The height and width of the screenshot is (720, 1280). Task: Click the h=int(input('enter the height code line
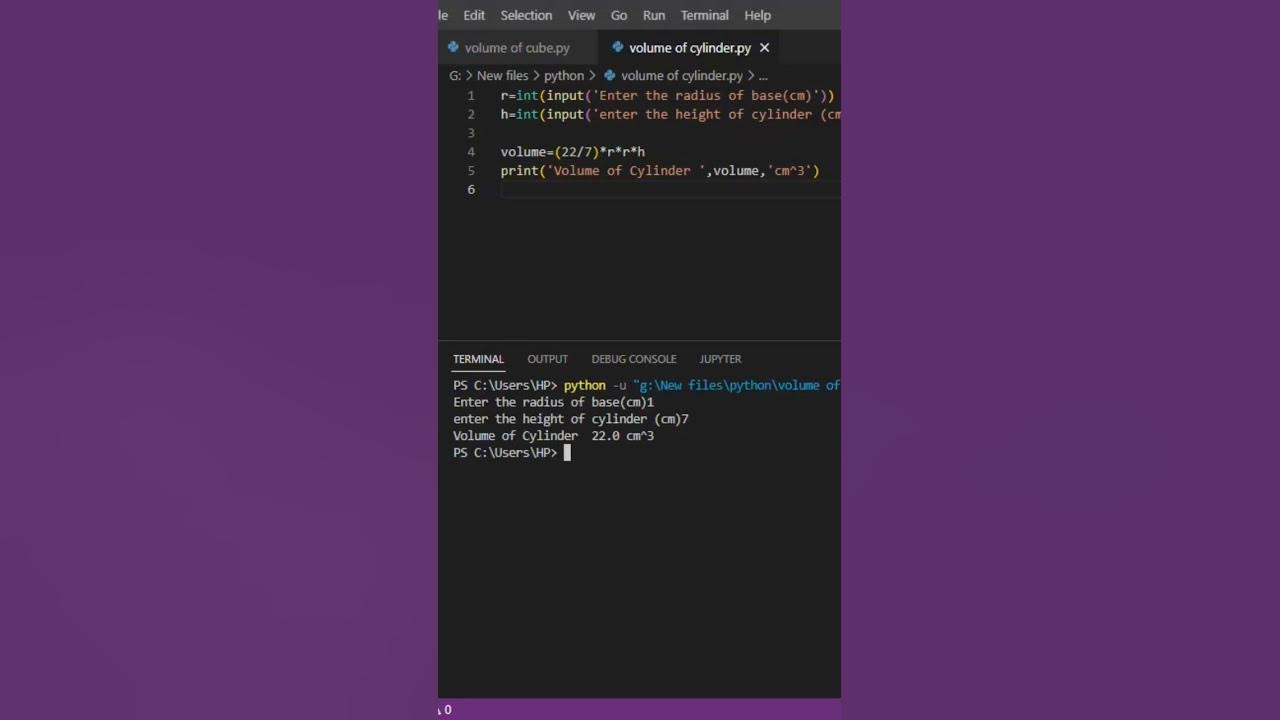click(670, 115)
